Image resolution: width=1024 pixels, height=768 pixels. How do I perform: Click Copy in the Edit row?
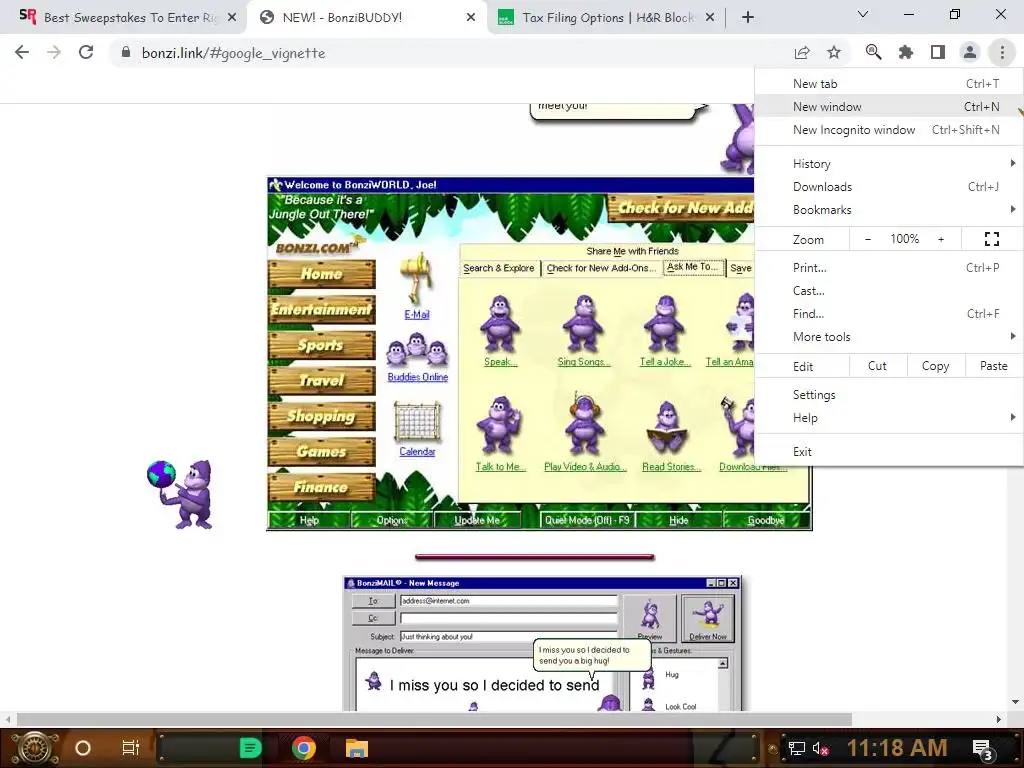point(935,366)
